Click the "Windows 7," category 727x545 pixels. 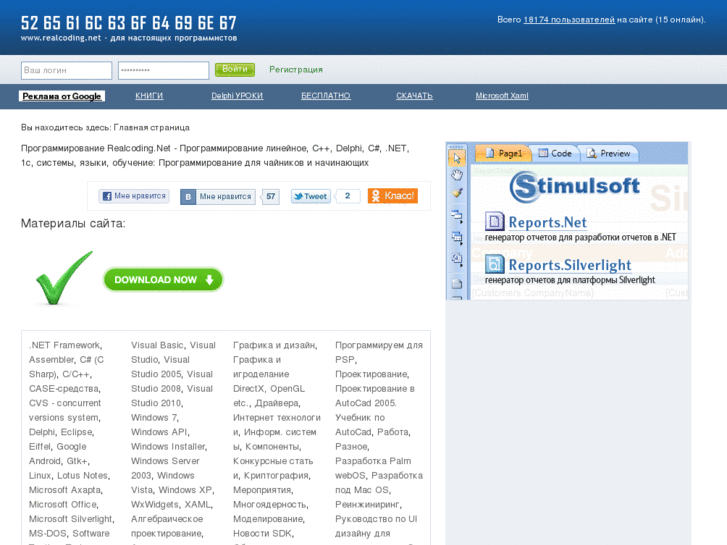click(155, 417)
